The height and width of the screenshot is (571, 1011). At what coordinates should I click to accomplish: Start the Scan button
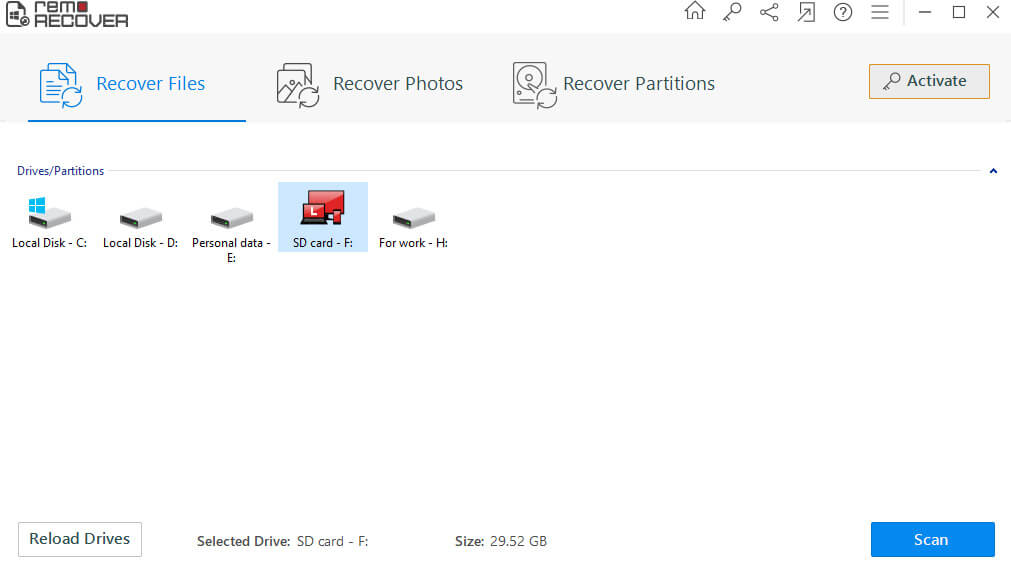tap(932, 539)
